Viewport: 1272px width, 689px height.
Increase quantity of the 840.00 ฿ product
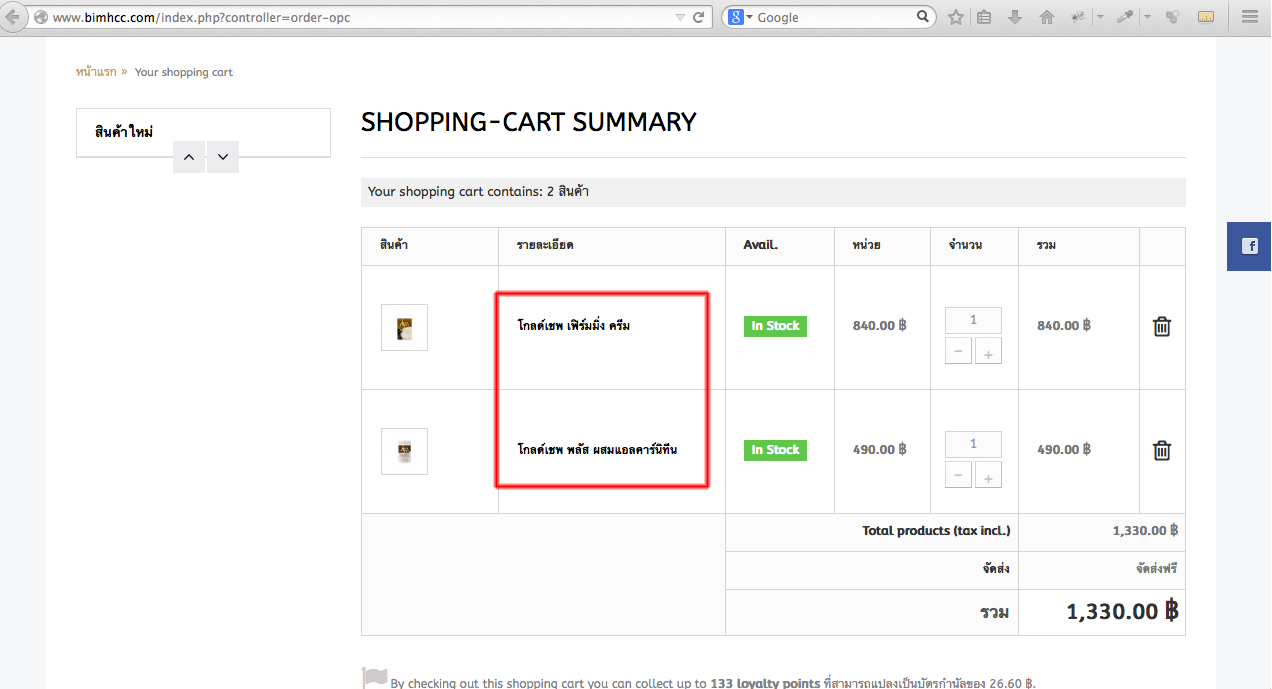click(988, 352)
